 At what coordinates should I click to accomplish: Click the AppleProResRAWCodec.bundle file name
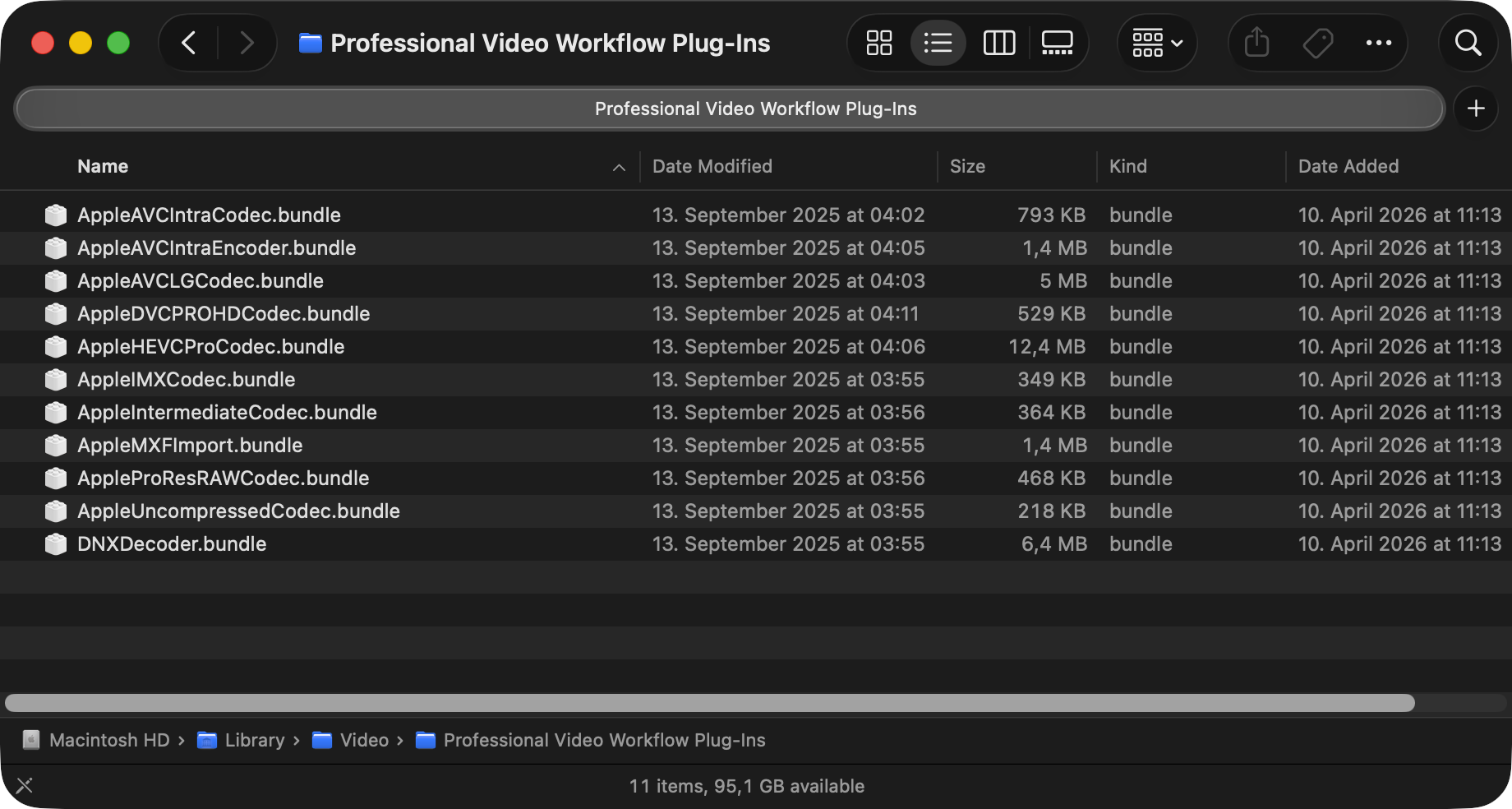pos(224,478)
